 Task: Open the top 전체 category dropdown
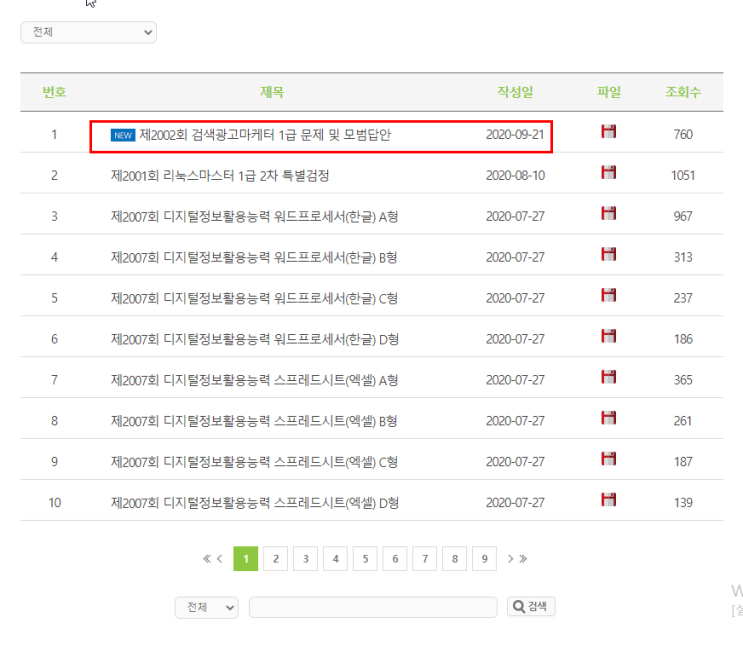(89, 32)
